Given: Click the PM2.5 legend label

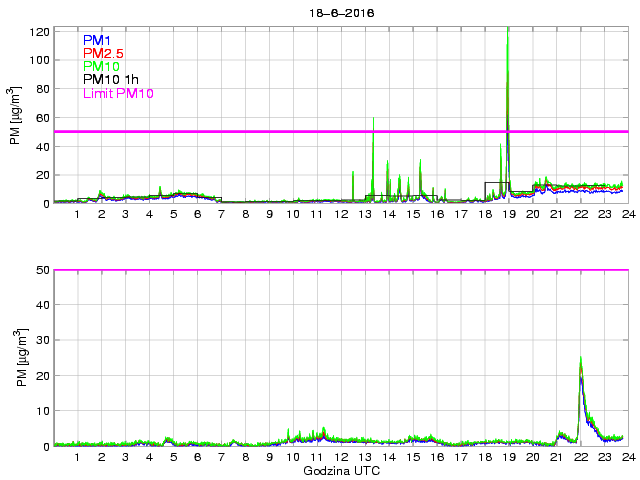Looking at the screenshot, I should click(x=103, y=53).
